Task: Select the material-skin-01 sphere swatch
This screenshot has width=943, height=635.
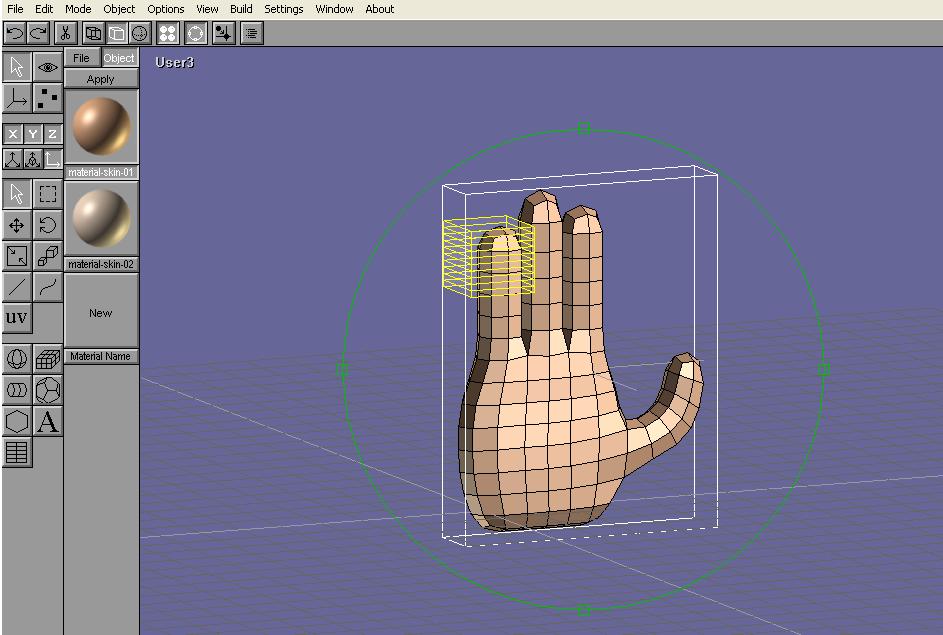Action: click(101, 126)
